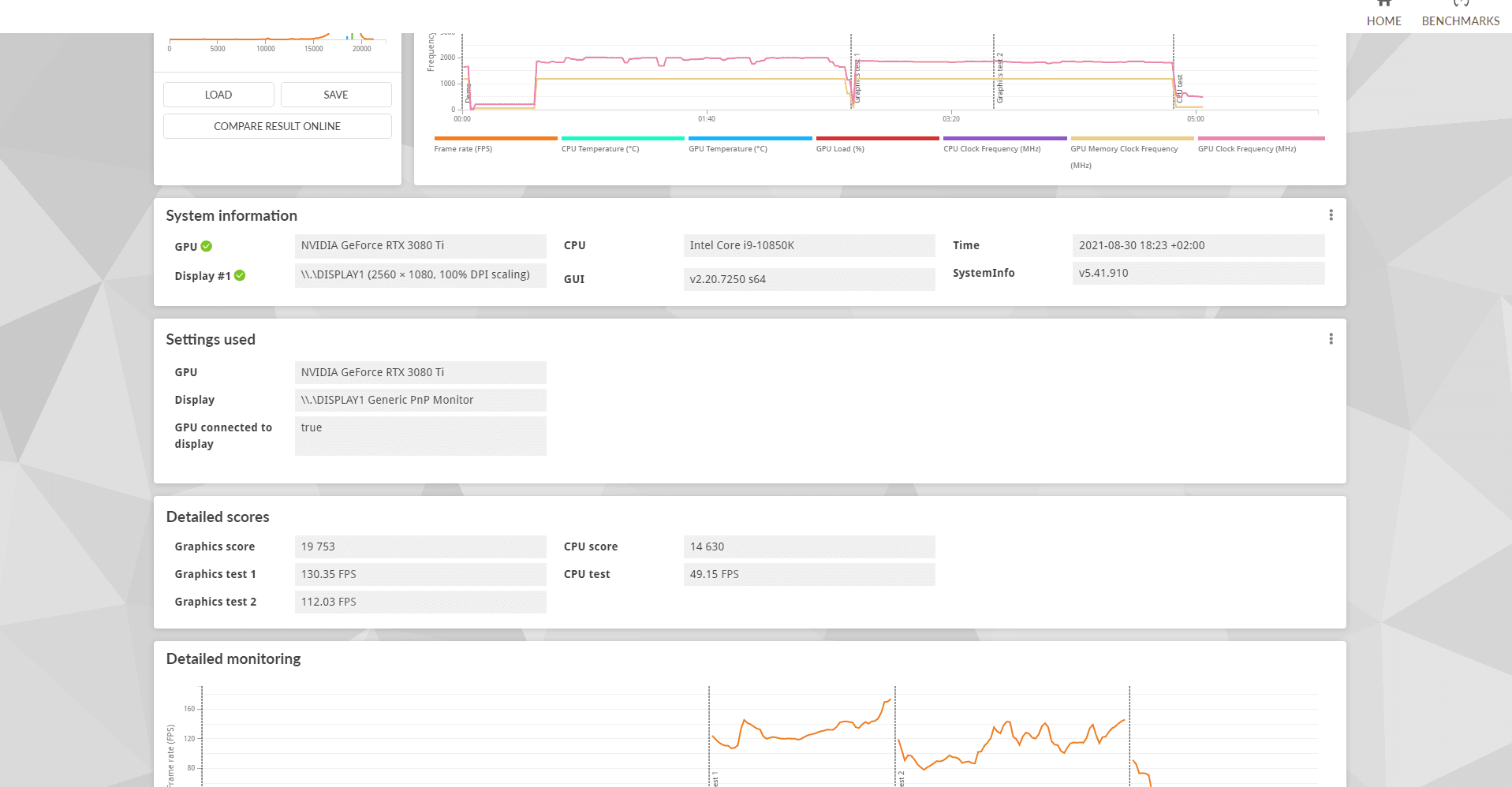Click COMPARE RESULT ONLINE button
Viewport: 1512px width, 787px height.
[x=278, y=126]
